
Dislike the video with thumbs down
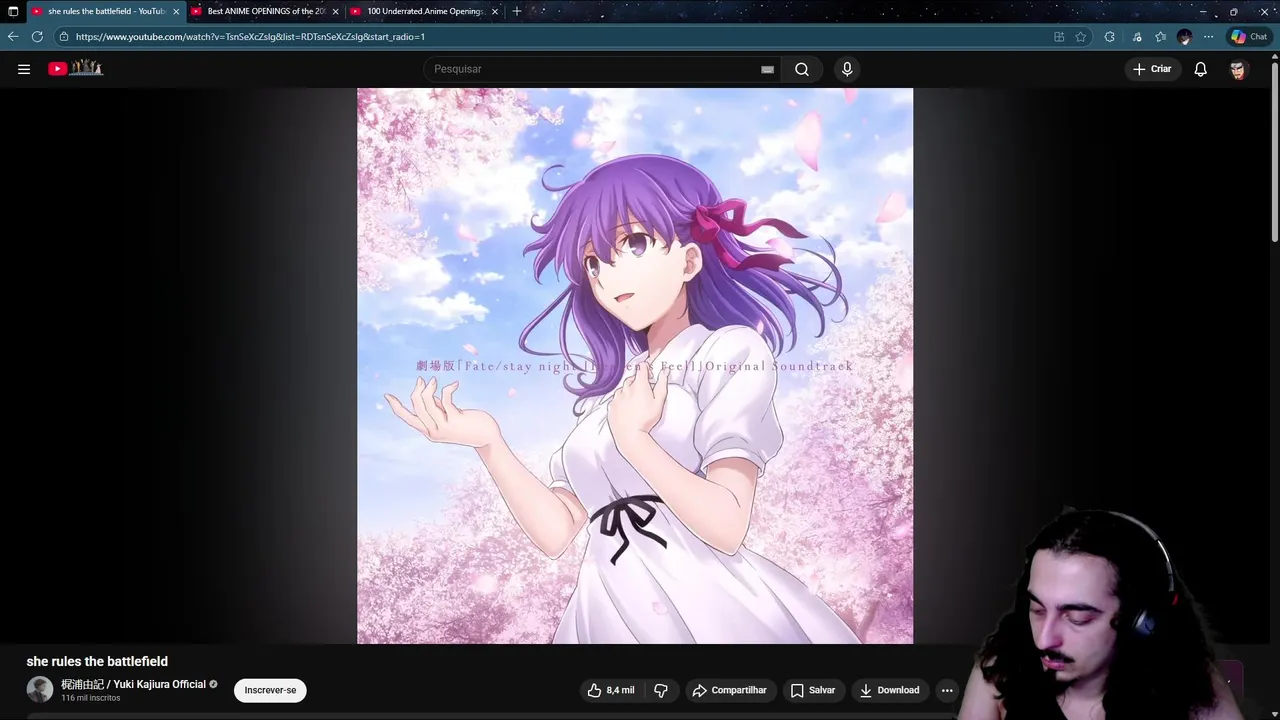coord(661,690)
